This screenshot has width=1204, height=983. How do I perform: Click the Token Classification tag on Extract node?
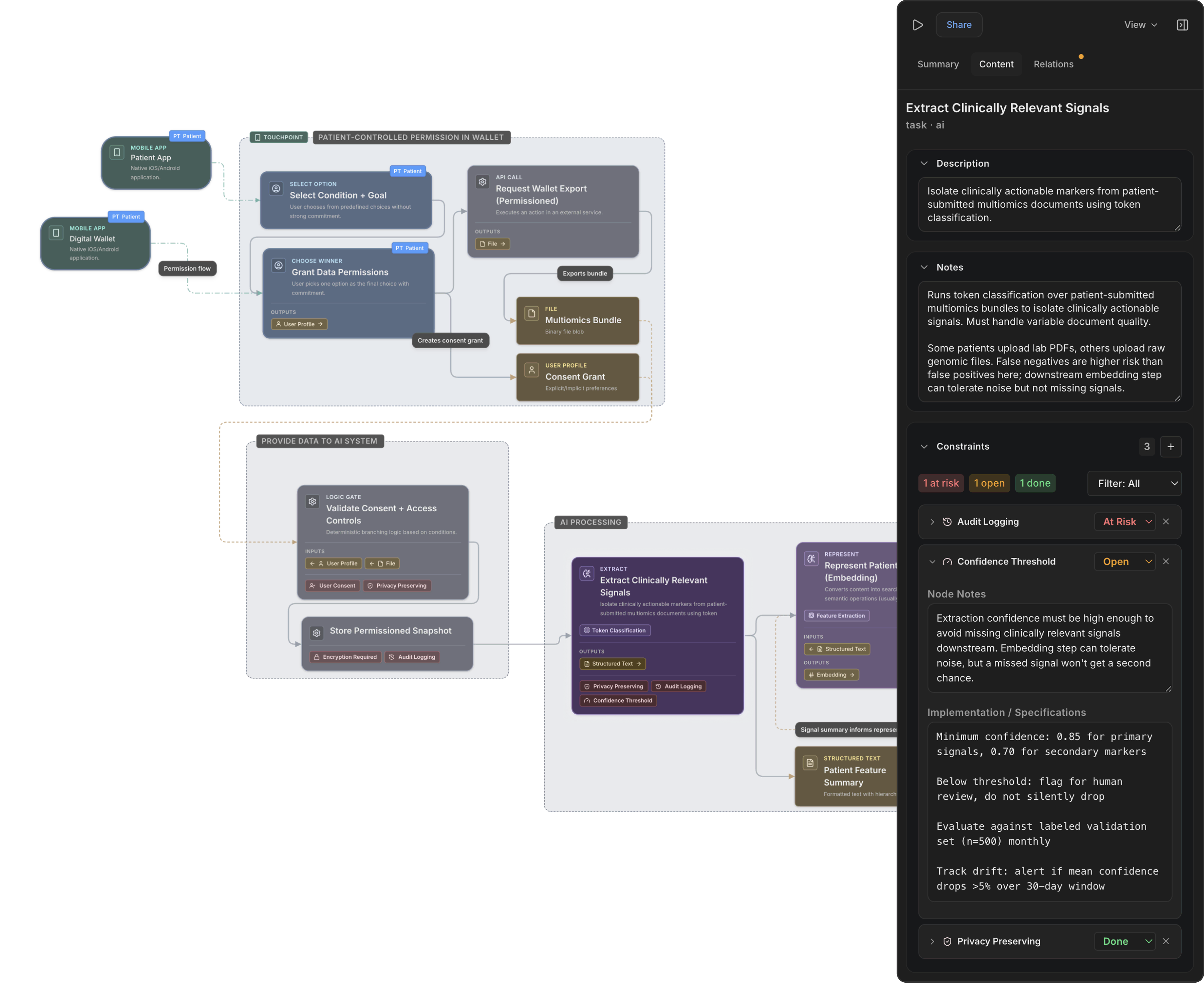click(x=615, y=630)
